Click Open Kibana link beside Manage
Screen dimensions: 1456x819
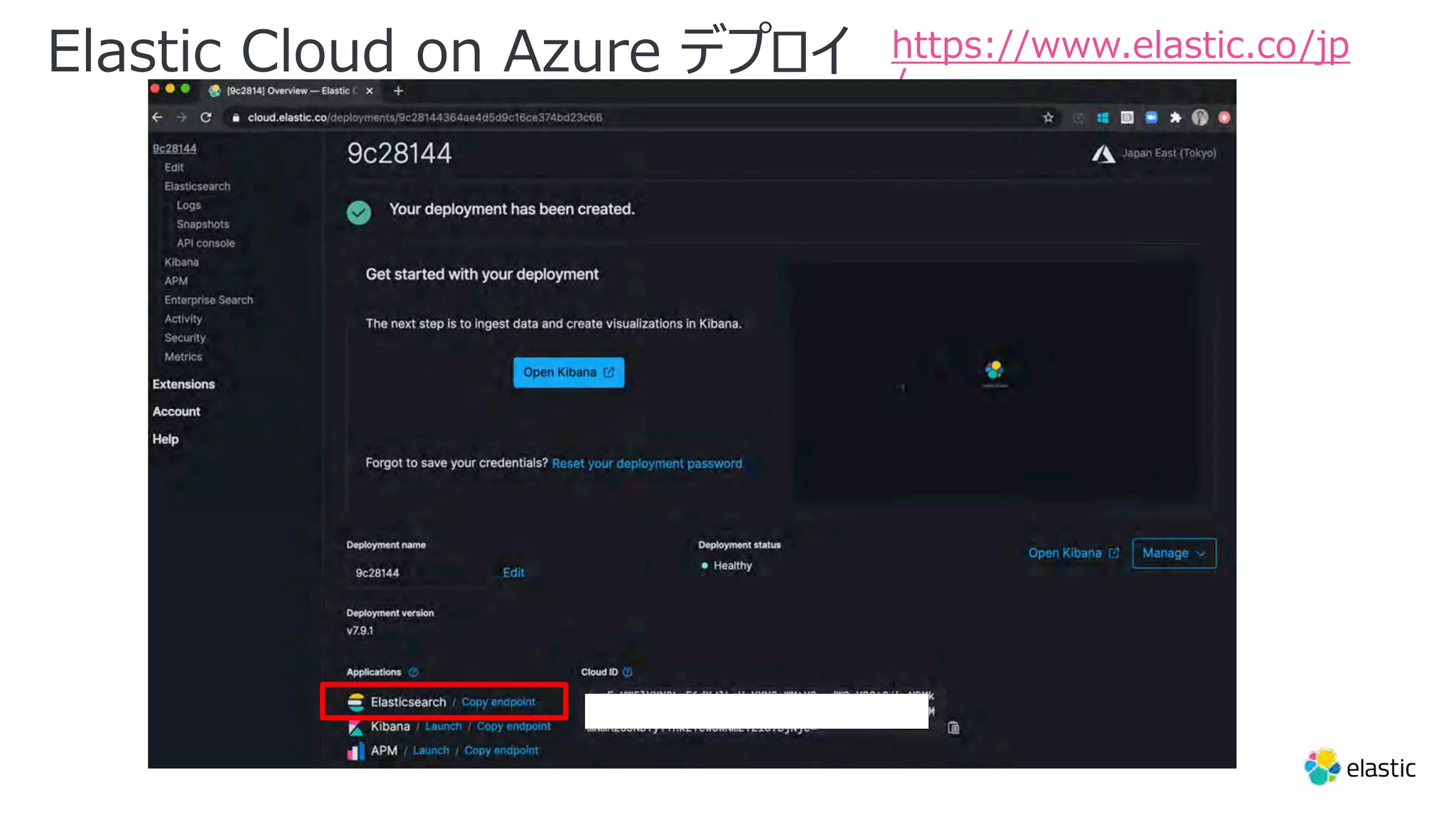[1074, 553]
